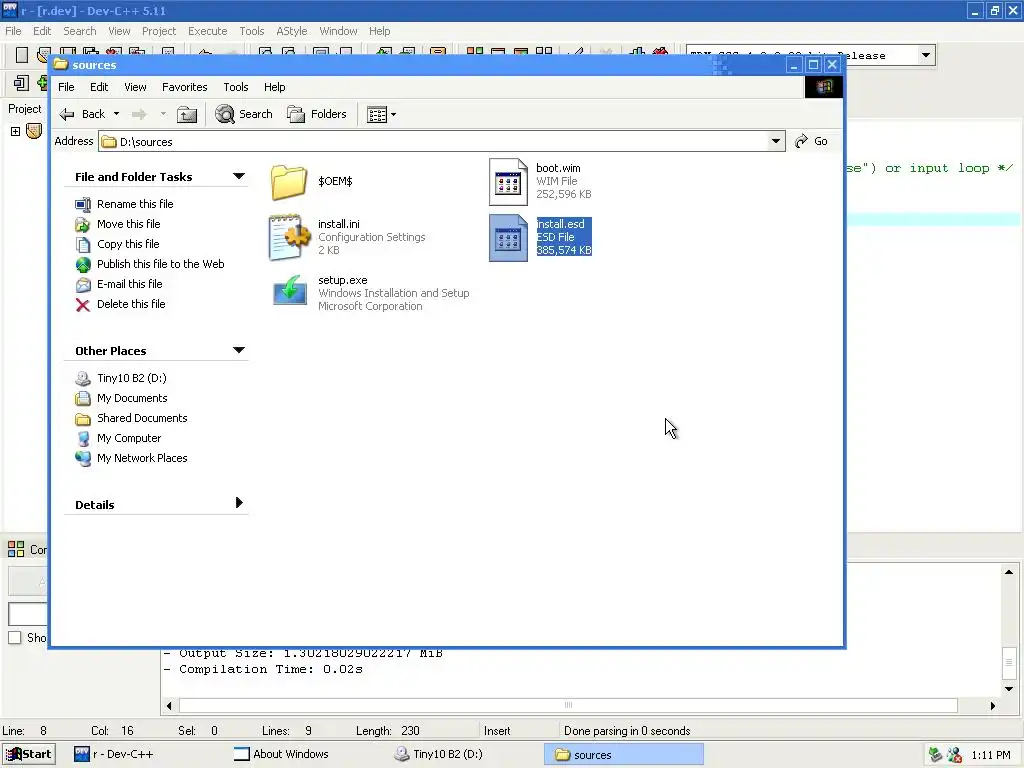Select the $OEM$ folder icon

point(289,182)
